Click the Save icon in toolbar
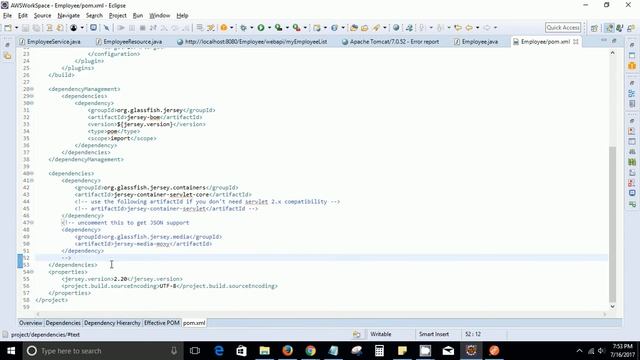Image resolution: width=640 pixels, height=360 pixels. coord(25,28)
